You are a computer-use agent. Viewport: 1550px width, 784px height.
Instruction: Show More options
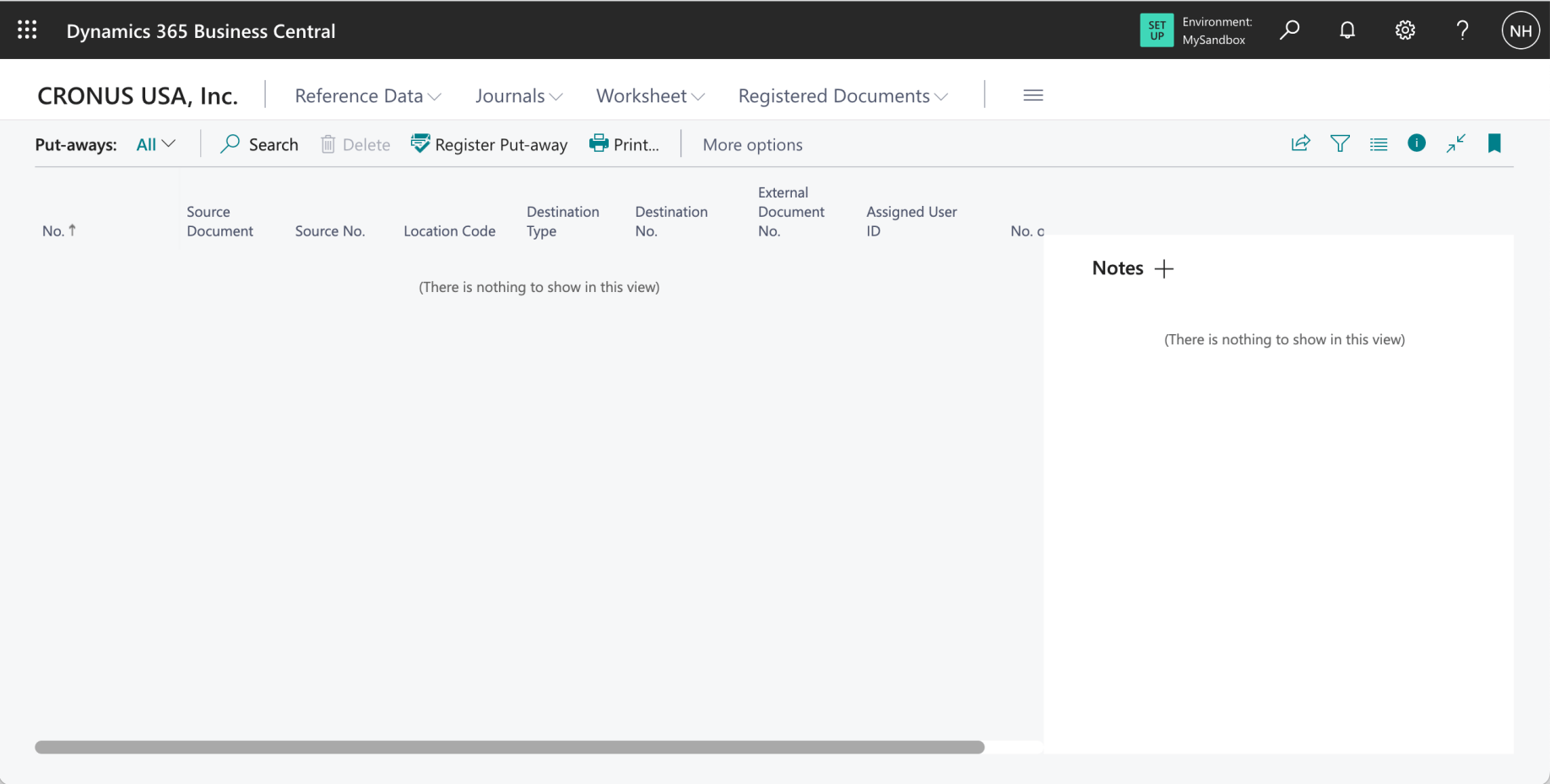(752, 144)
